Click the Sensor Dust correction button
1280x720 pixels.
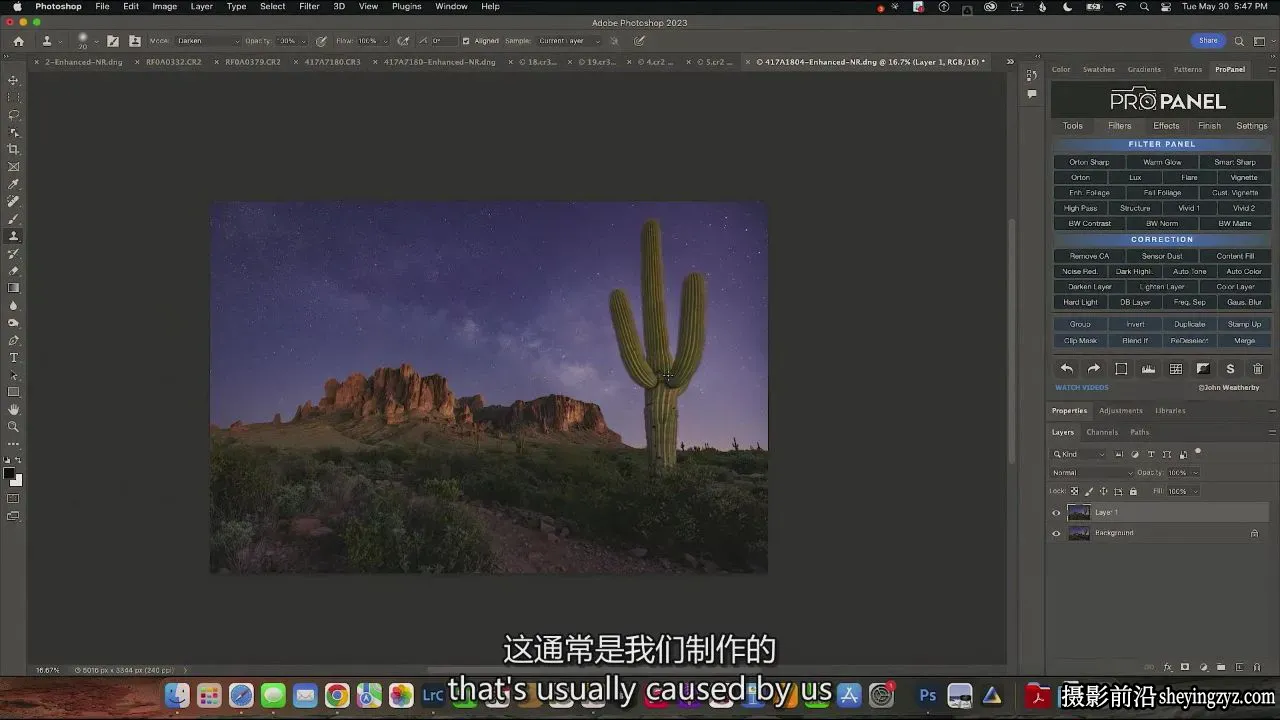pyautogui.click(x=1162, y=256)
